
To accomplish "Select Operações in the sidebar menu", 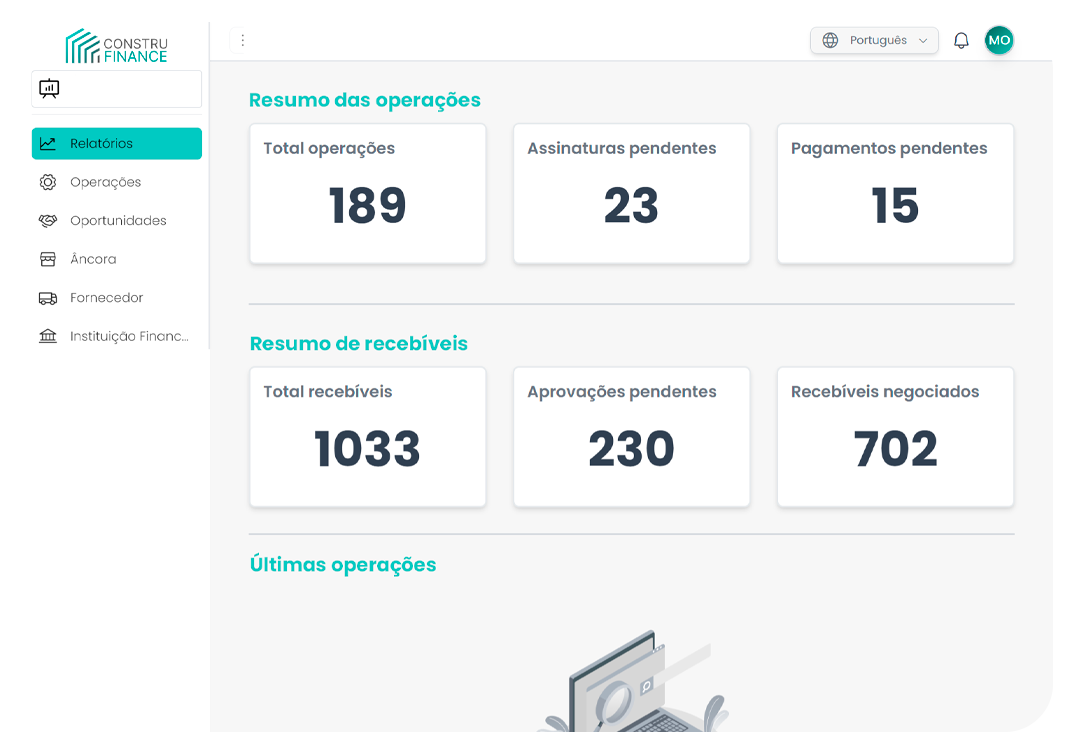I will click(106, 182).
